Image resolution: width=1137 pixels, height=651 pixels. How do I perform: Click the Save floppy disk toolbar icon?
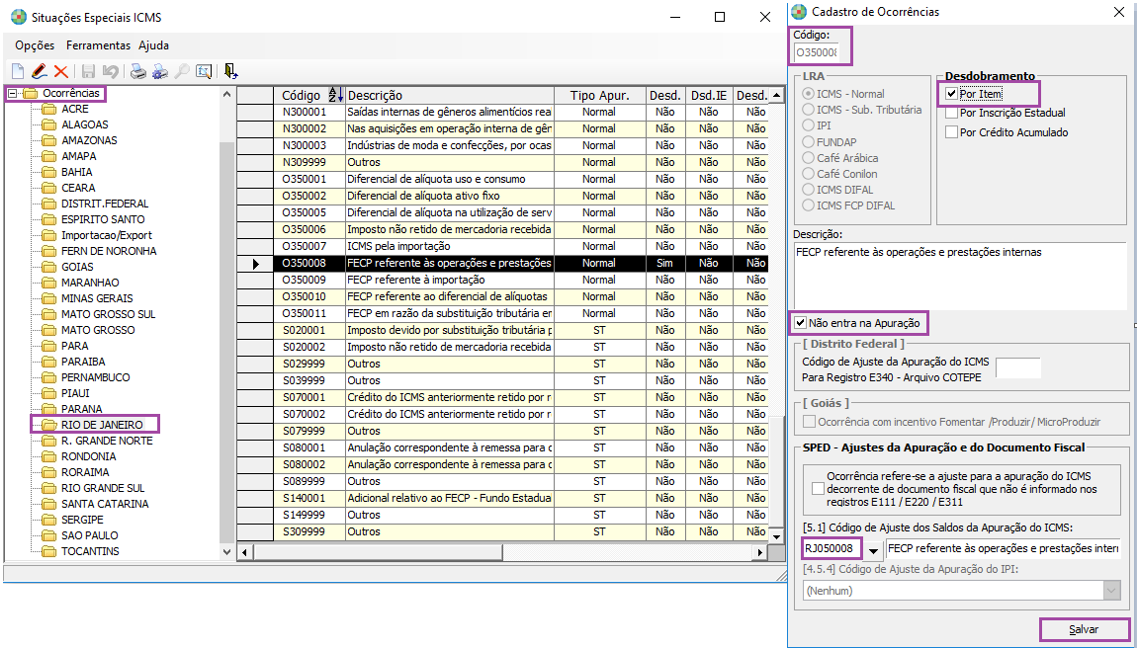pyautogui.click(x=88, y=71)
